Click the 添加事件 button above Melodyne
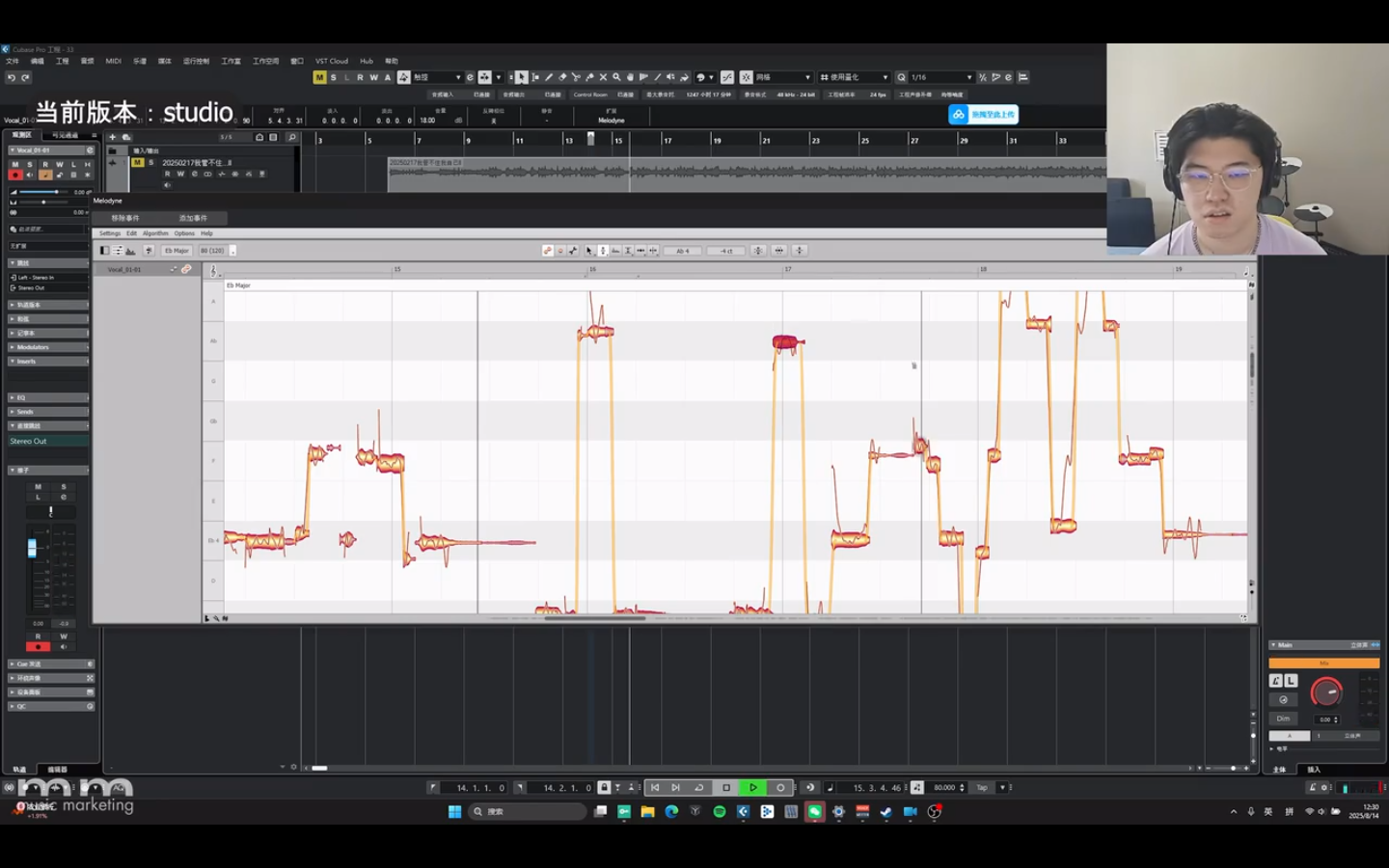1389x868 pixels. [x=193, y=218]
